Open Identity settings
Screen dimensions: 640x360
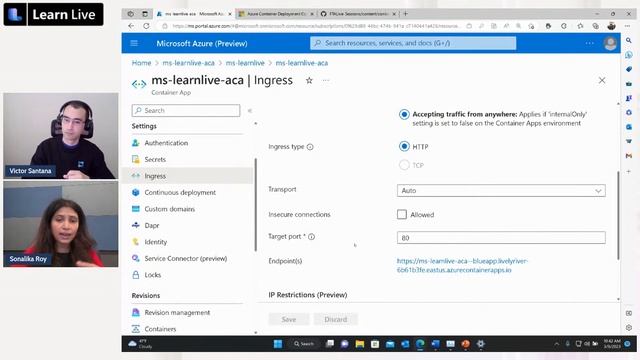coord(156,242)
